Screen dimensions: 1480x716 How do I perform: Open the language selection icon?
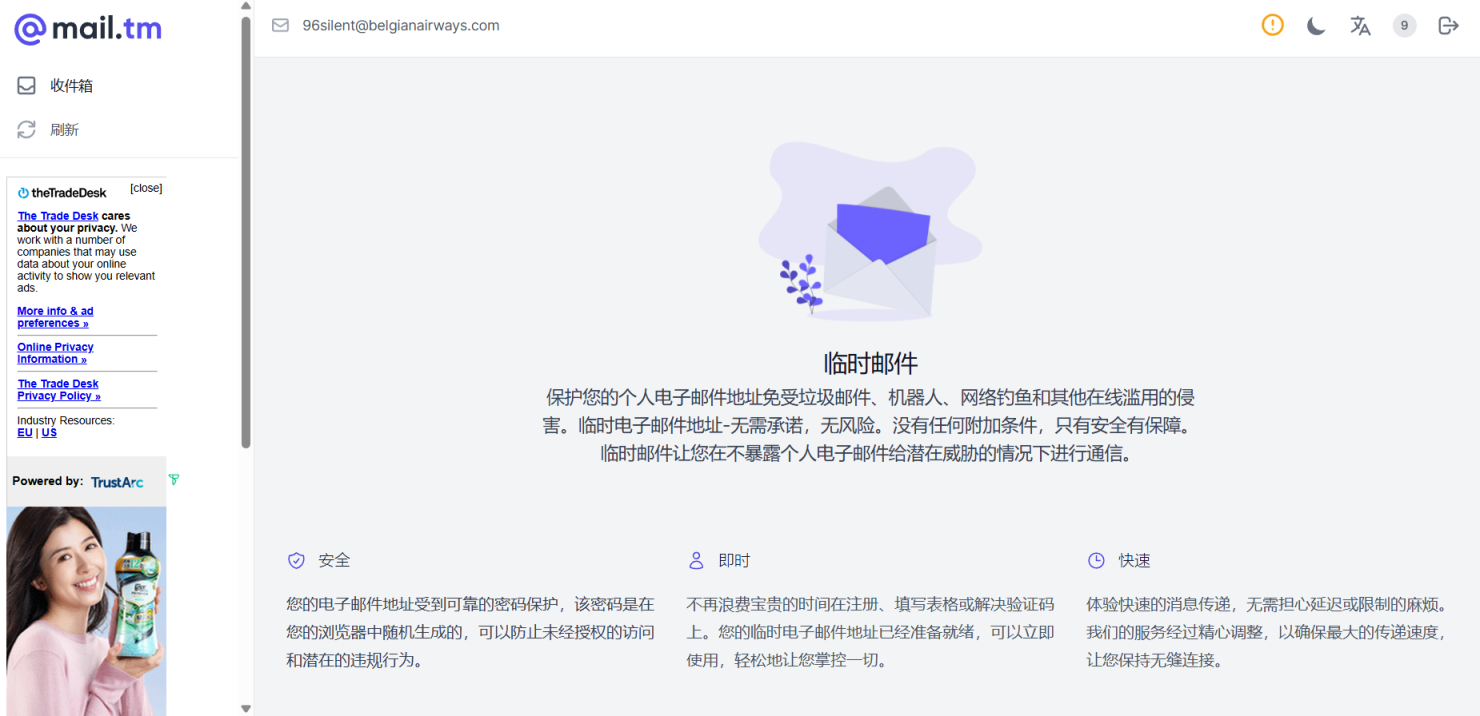click(1360, 25)
